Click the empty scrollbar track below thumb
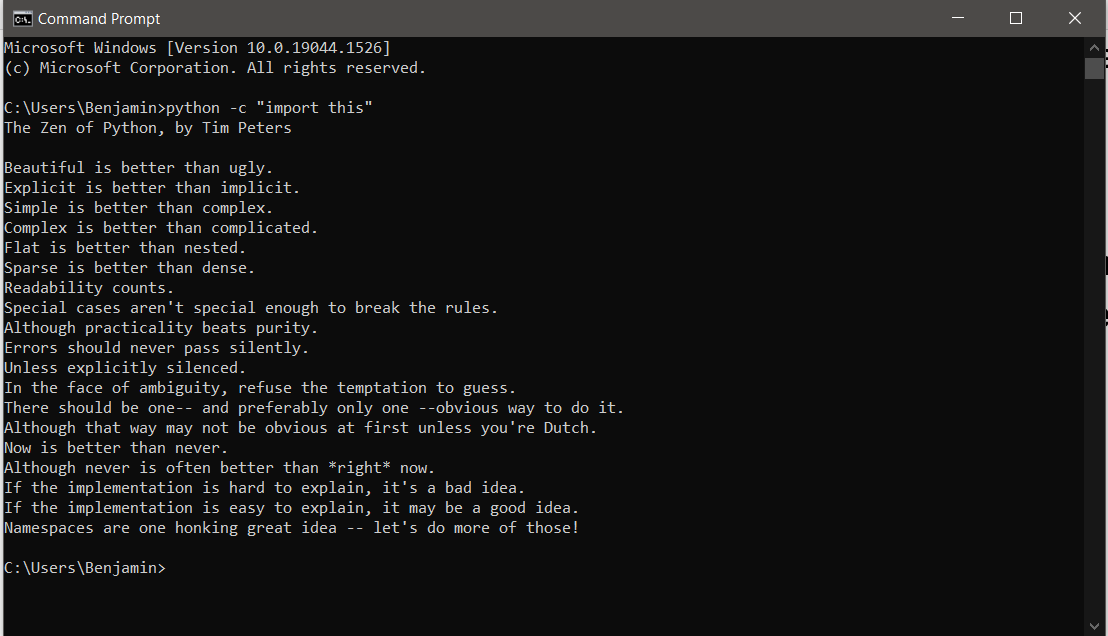 tap(1095, 346)
